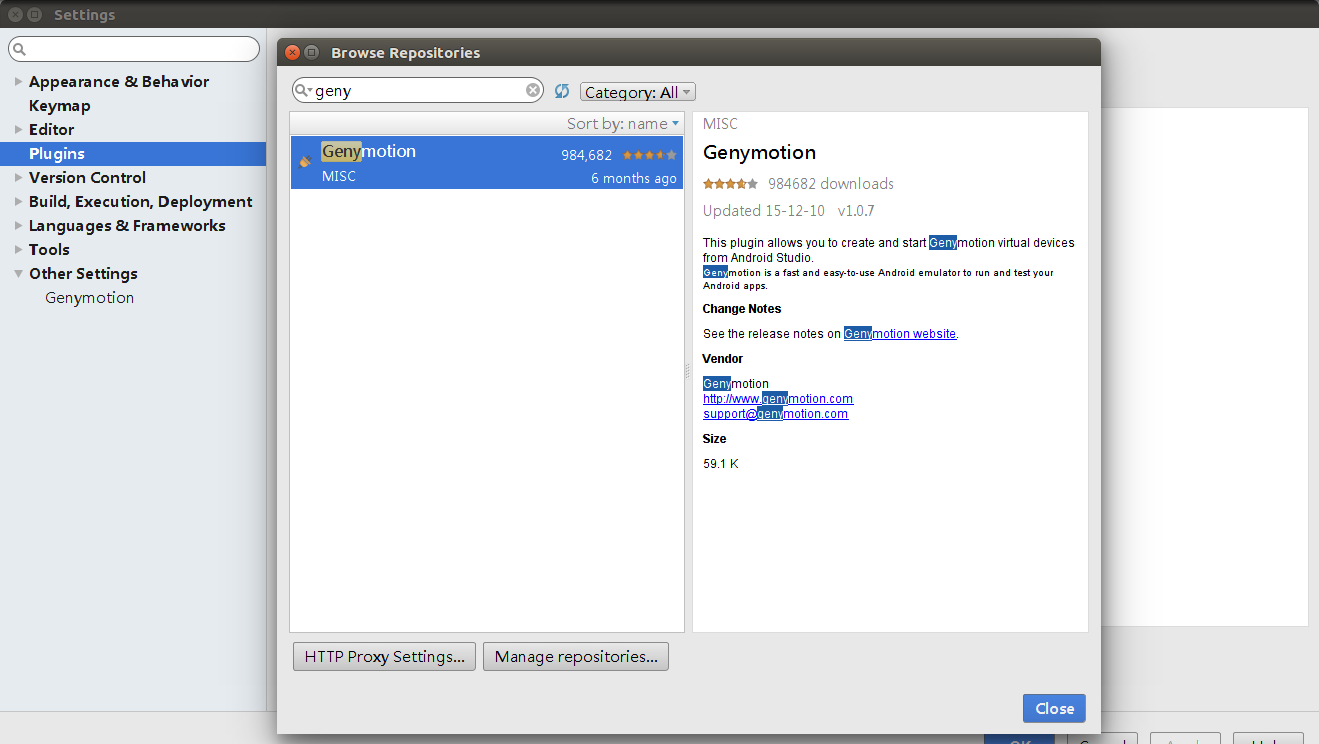Image resolution: width=1319 pixels, height=744 pixels.
Task: Click the Genymotion plugin icon in the results list
Action: click(x=306, y=161)
